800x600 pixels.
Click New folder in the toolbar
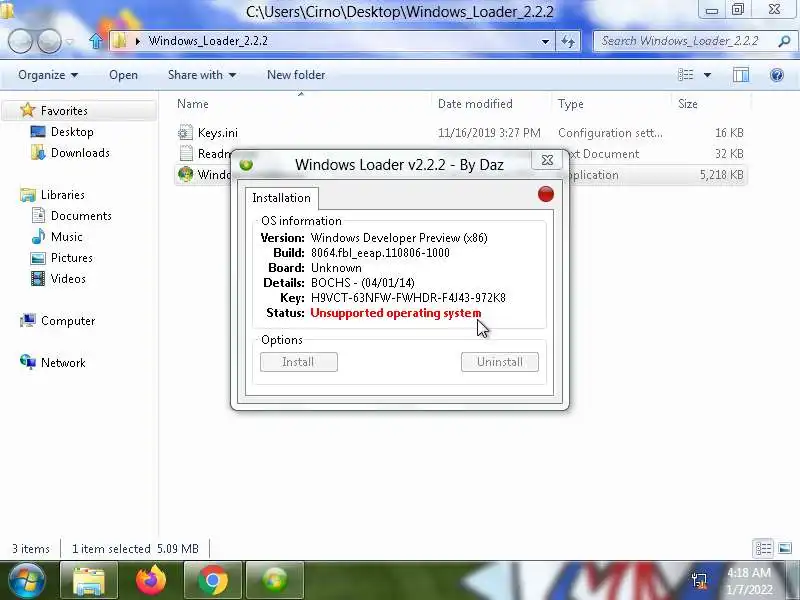pos(296,75)
